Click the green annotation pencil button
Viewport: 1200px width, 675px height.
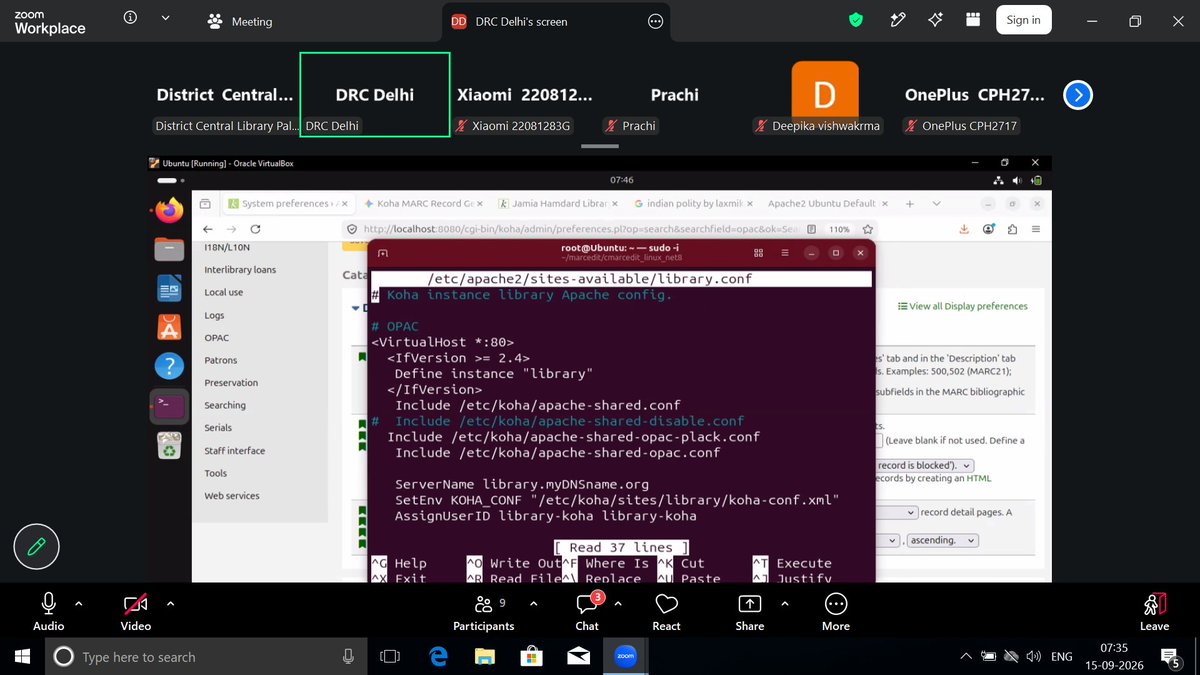(x=37, y=546)
